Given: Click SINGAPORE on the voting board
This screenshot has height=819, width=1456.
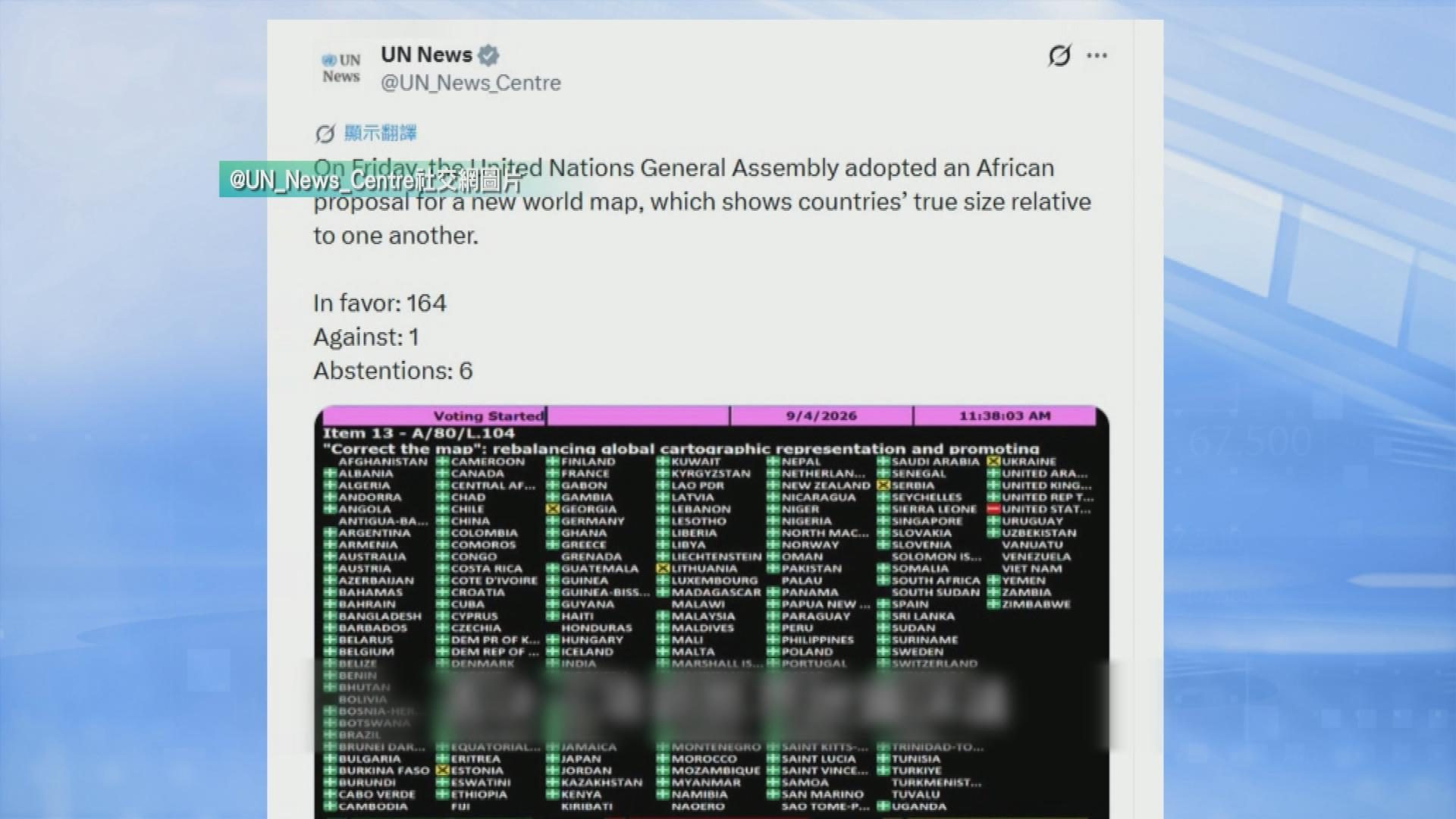Looking at the screenshot, I should 927,521.
